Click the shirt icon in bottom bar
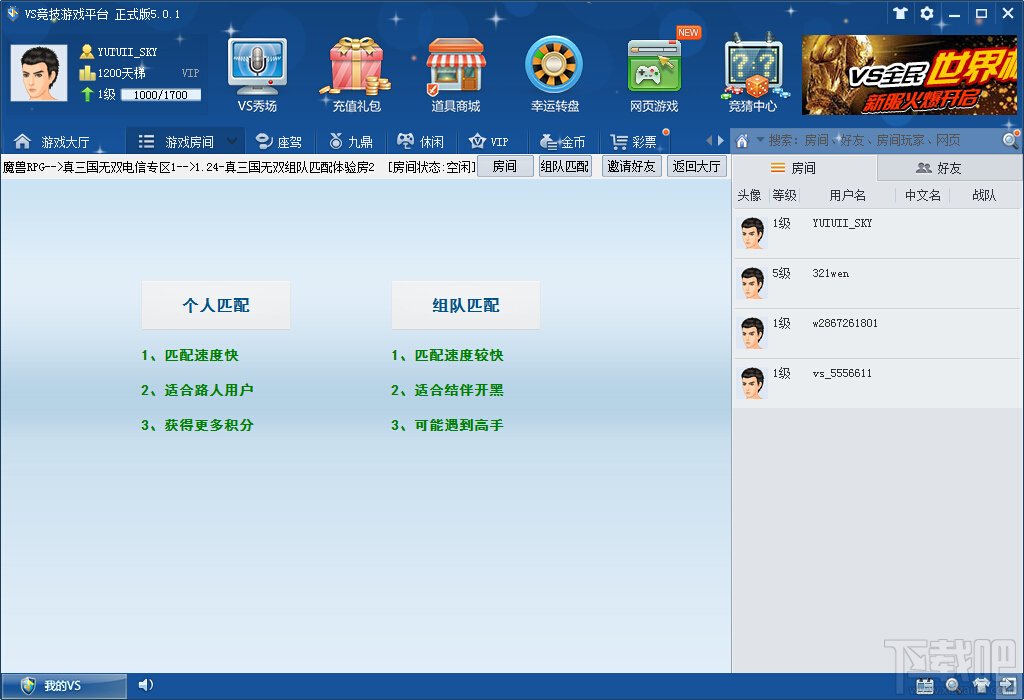This screenshot has height=700, width=1024. 980,686
